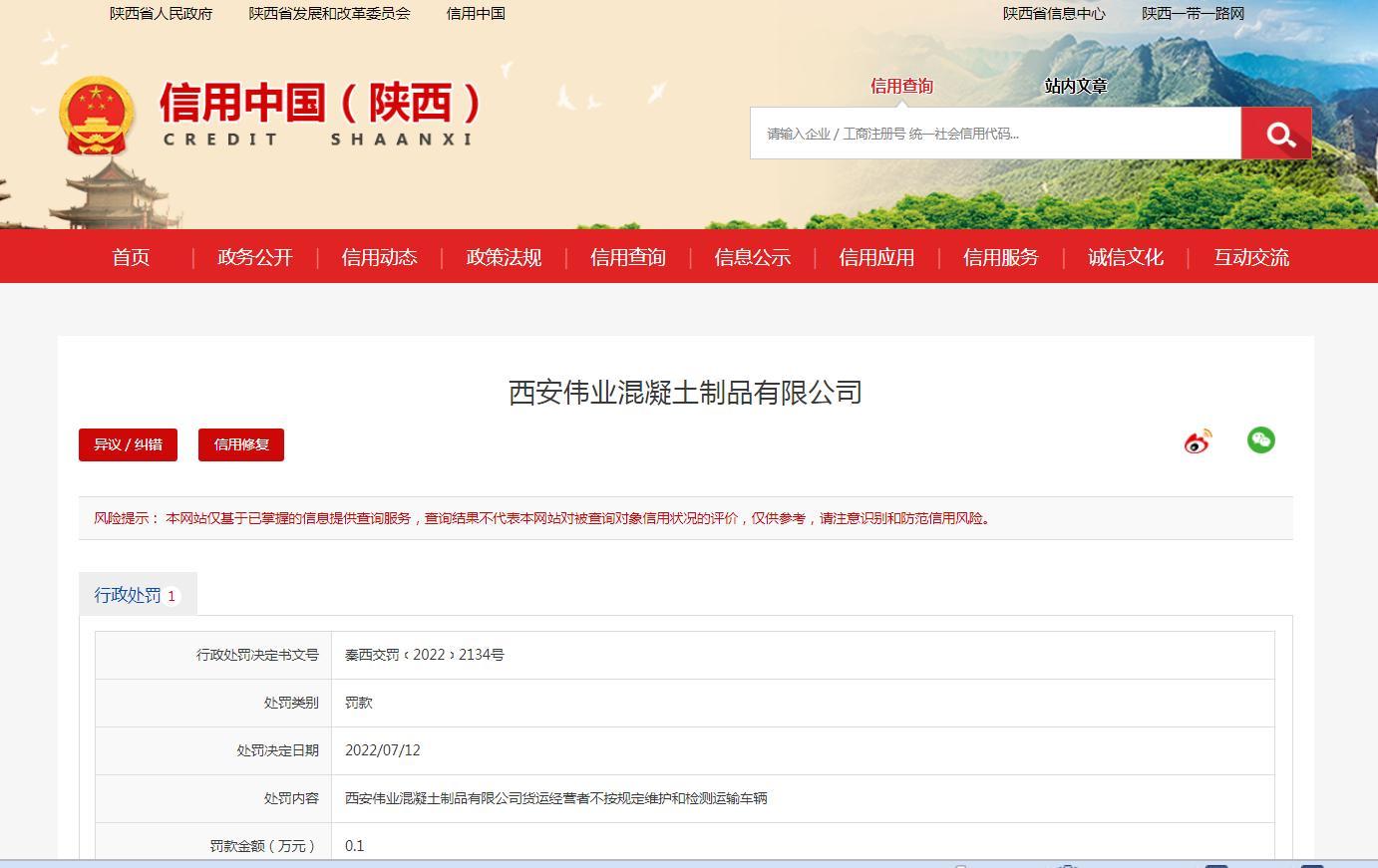Switch to 站内文章 search tab
1378x868 pixels.
click(1076, 86)
